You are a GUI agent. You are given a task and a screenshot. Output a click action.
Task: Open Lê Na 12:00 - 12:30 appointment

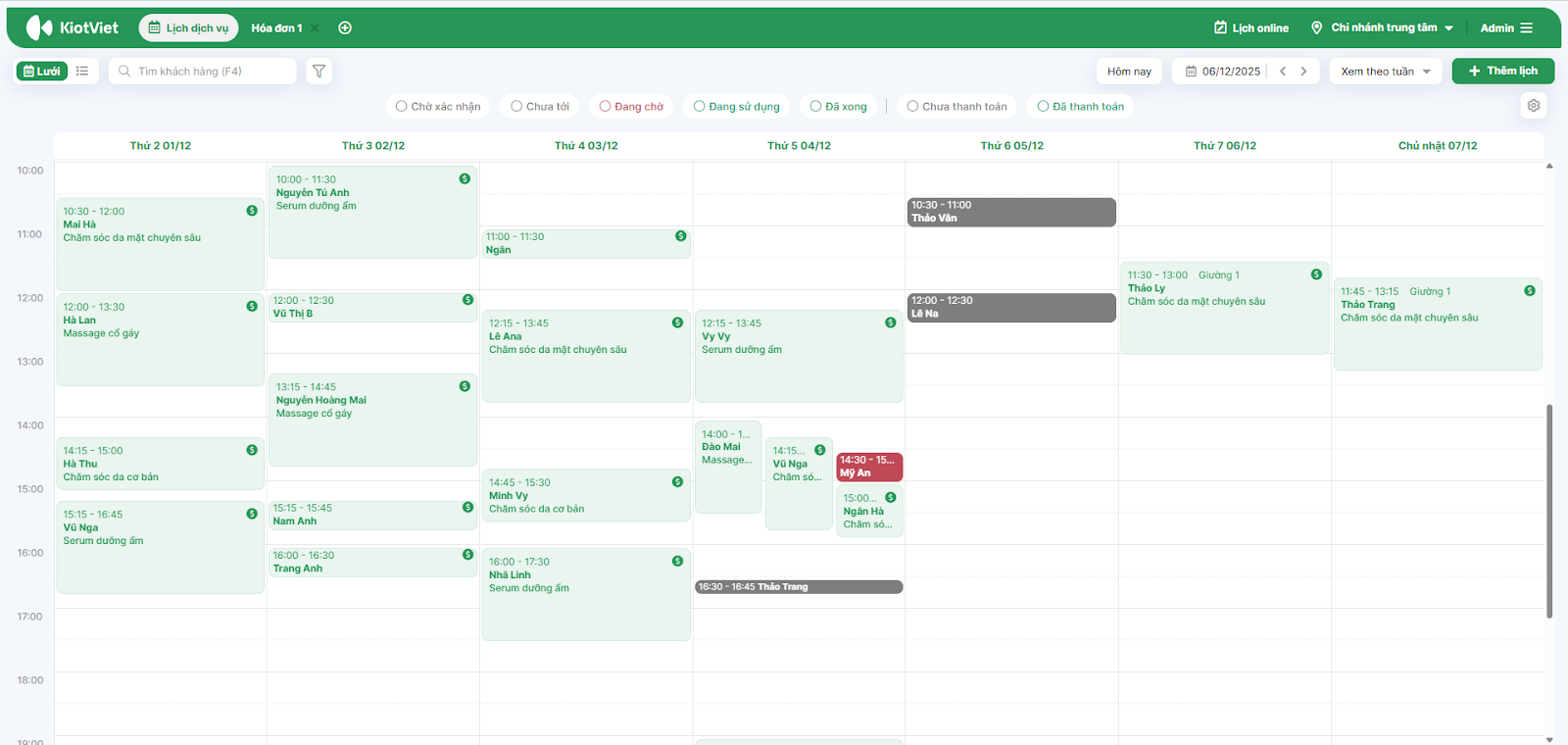point(1011,308)
